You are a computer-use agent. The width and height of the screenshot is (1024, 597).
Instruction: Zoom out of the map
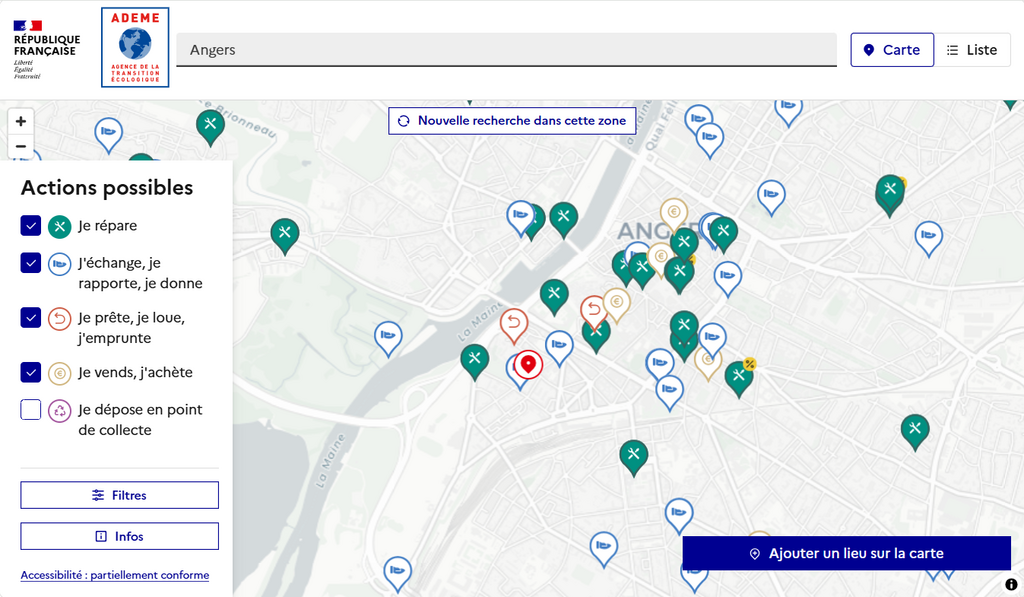20,146
